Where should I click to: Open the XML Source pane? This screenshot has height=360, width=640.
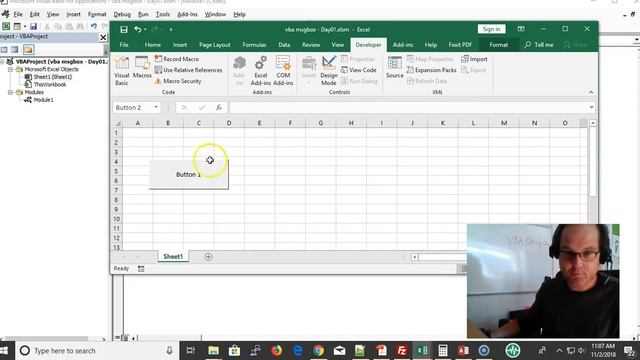[x=394, y=67]
